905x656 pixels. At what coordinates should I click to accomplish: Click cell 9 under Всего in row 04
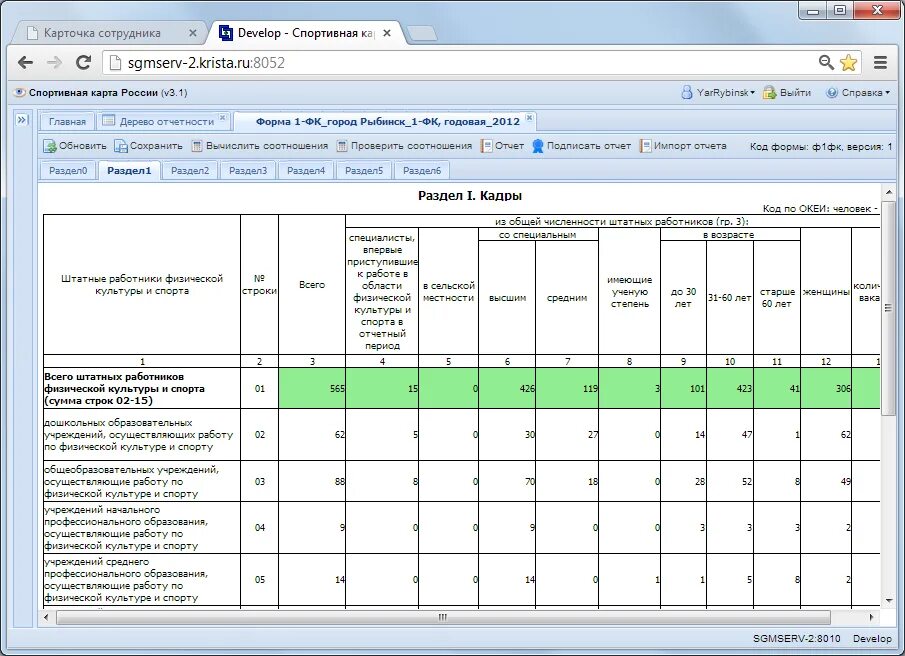tap(312, 527)
